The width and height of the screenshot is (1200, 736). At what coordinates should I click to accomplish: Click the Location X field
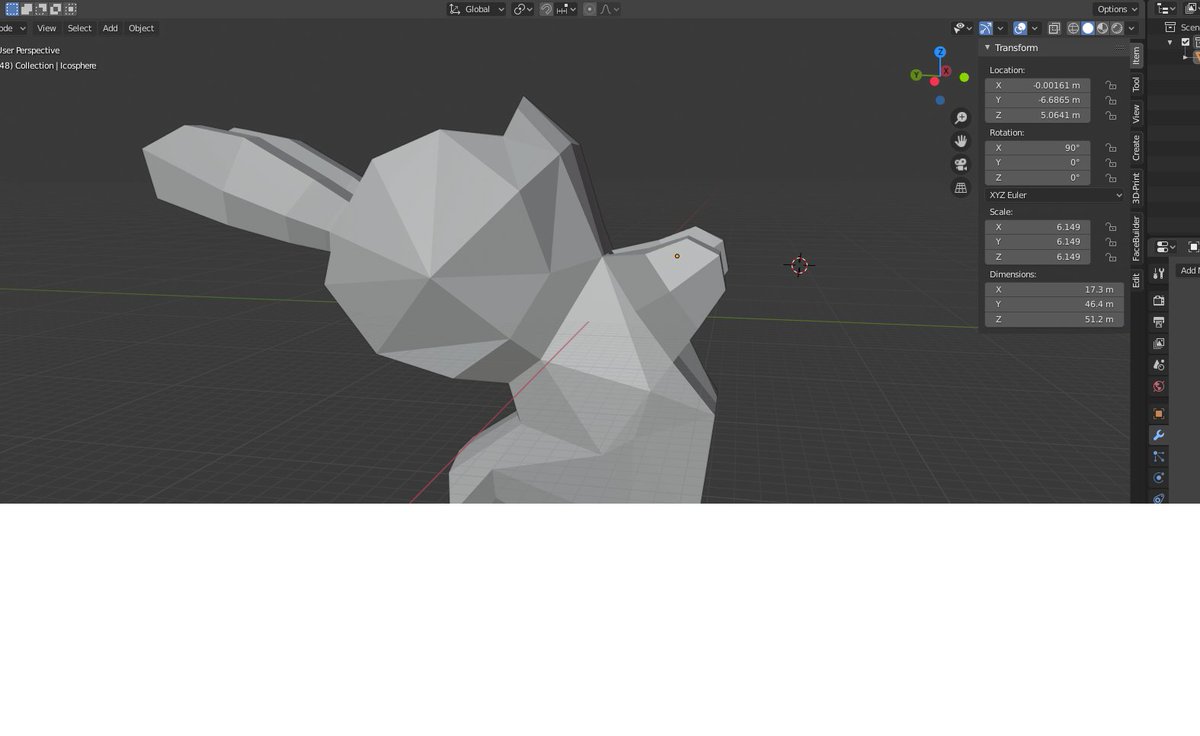[x=1037, y=85]
